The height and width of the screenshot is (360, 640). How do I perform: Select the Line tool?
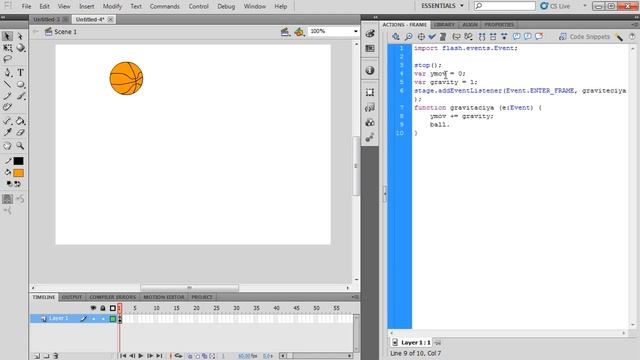click(7, 84)
